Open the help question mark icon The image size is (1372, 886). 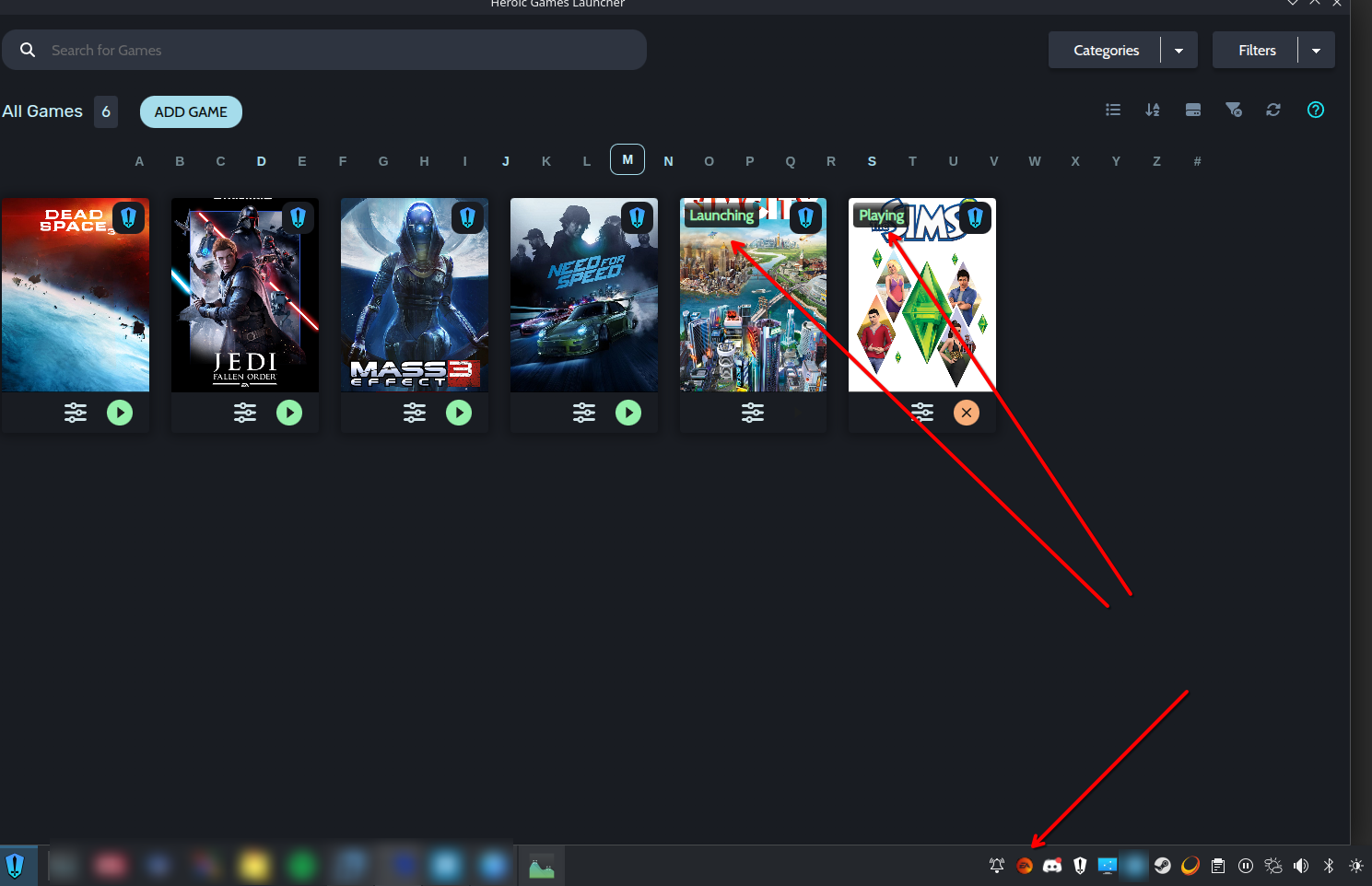pyautogui.click(x=1316, y=110)
